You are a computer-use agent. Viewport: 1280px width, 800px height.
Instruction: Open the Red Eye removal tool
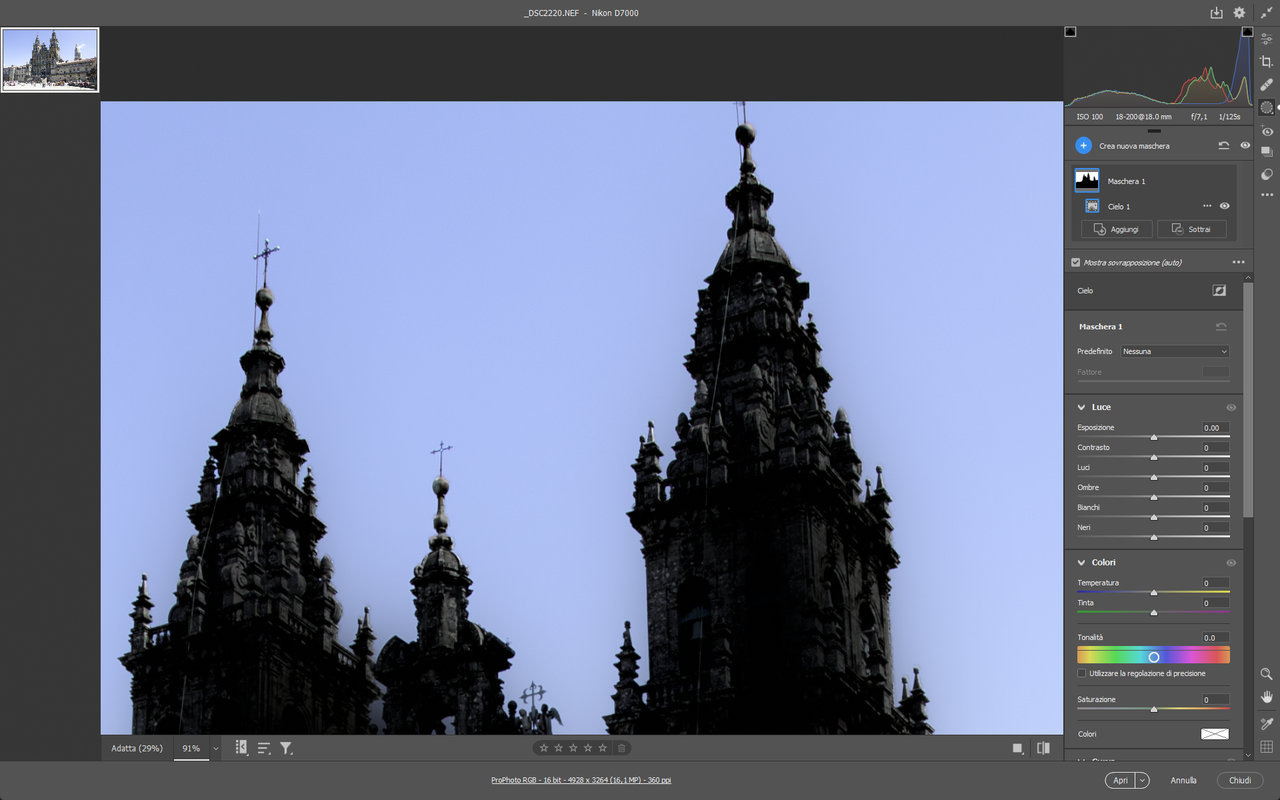(x=1267, y=131)
